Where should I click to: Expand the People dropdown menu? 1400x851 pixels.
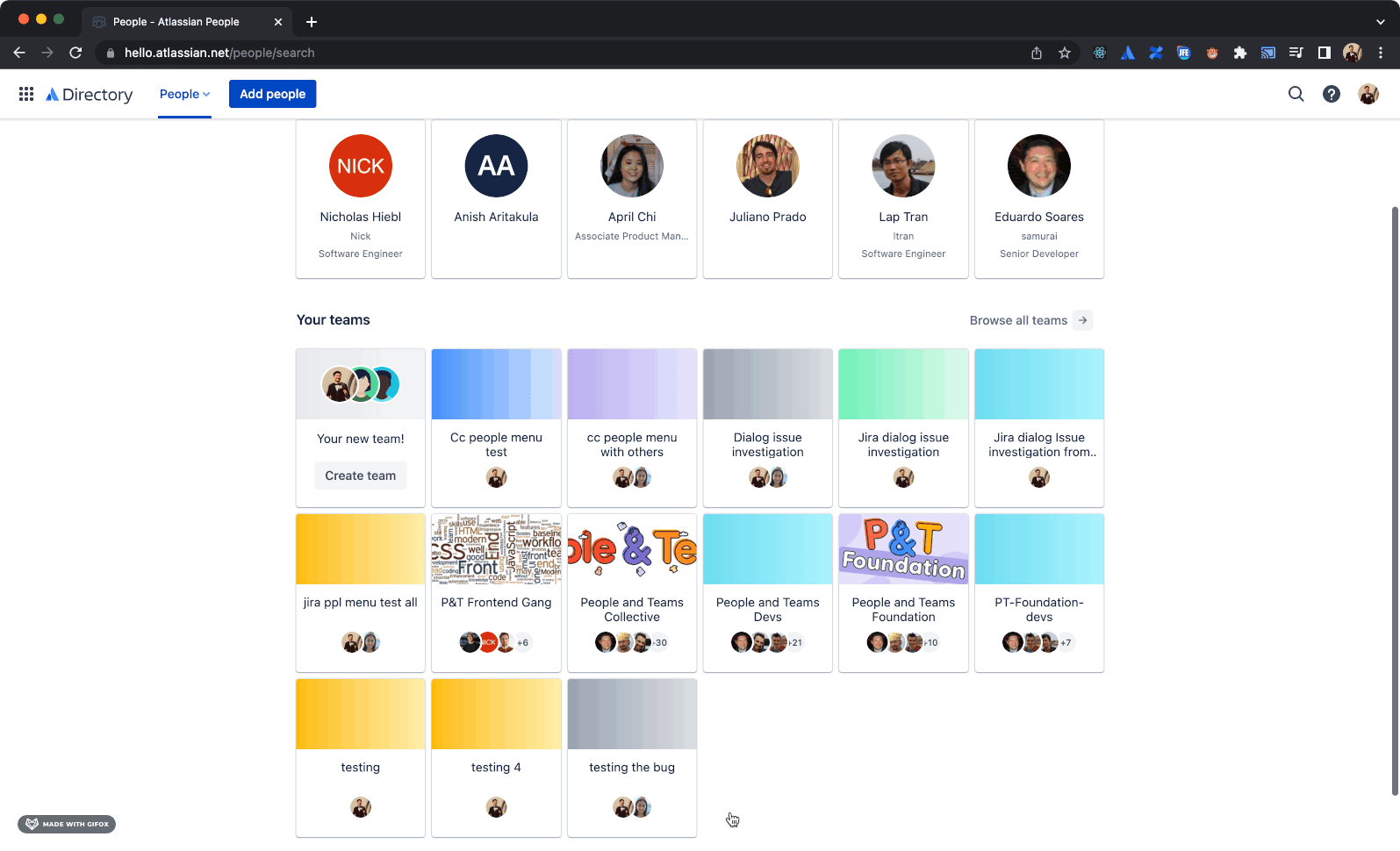click(x=184, y=94)
